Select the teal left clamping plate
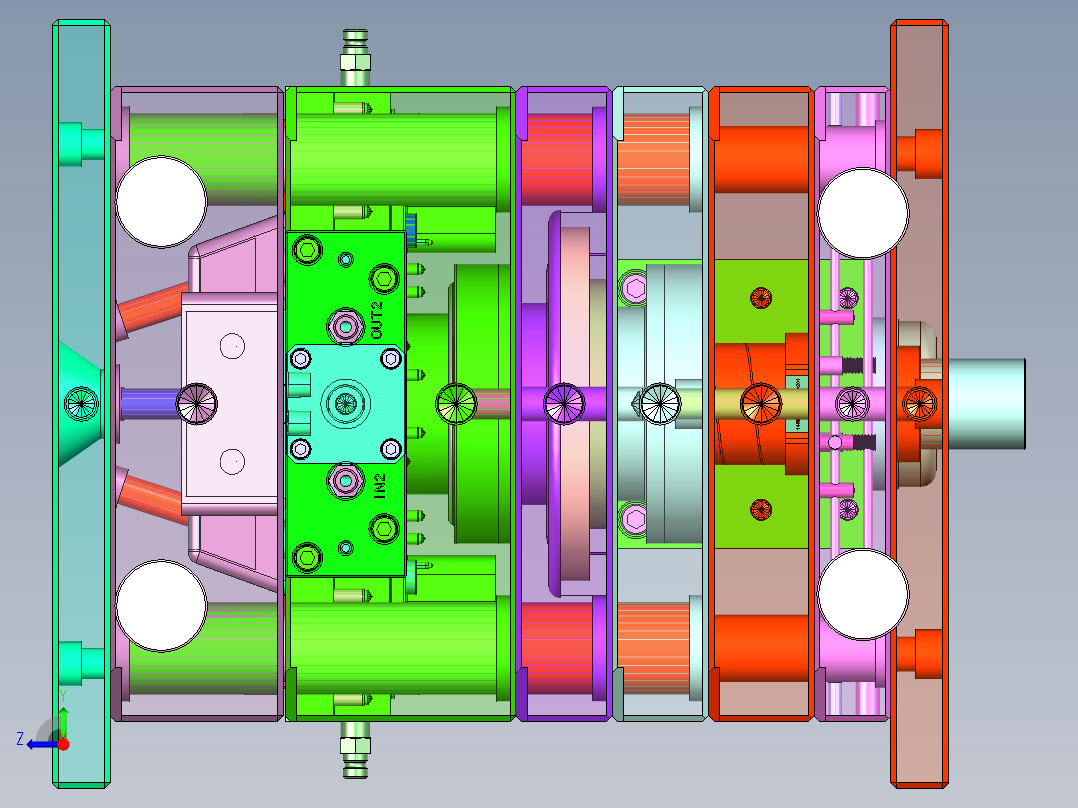Screen dimensions: 1078x808 coord(81,404)
